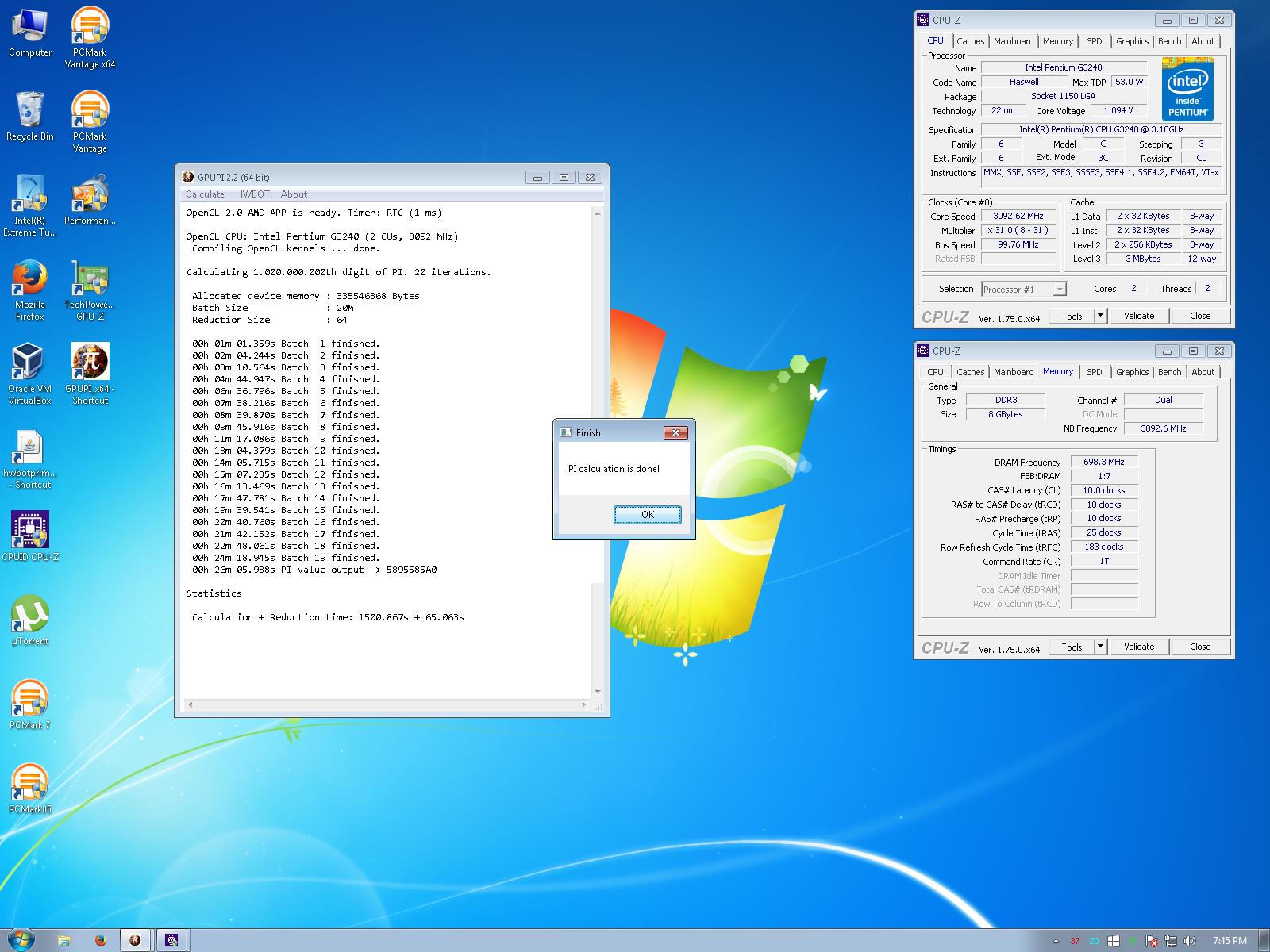Screen dimensions: 1270x952
Task: Open the HWBOT menu in GPUPI
Action: click(x=252, y=194)
